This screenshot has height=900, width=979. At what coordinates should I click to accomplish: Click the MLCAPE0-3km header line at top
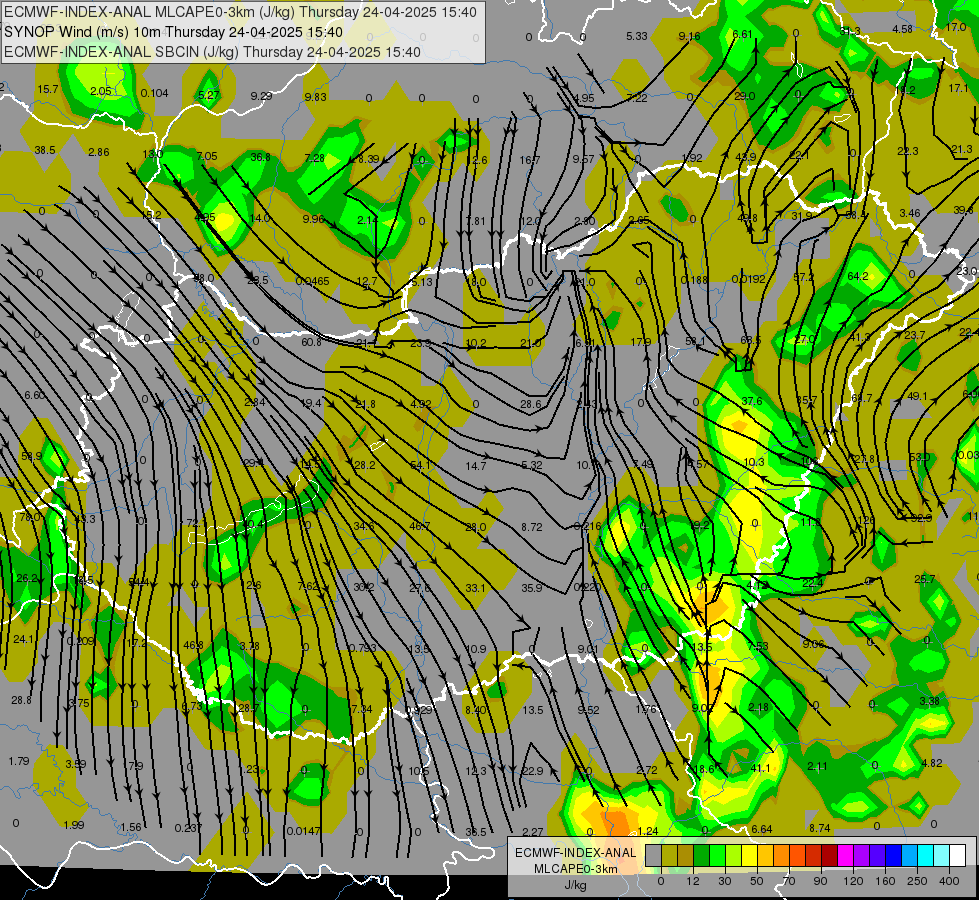click(240, 12)
